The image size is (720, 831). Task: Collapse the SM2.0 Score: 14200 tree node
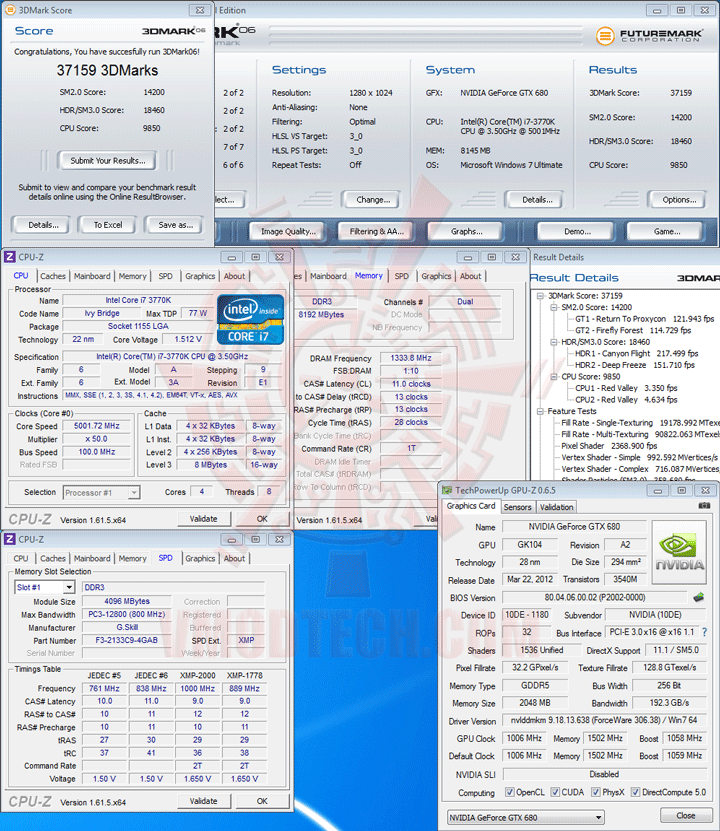tap(554, 307)
